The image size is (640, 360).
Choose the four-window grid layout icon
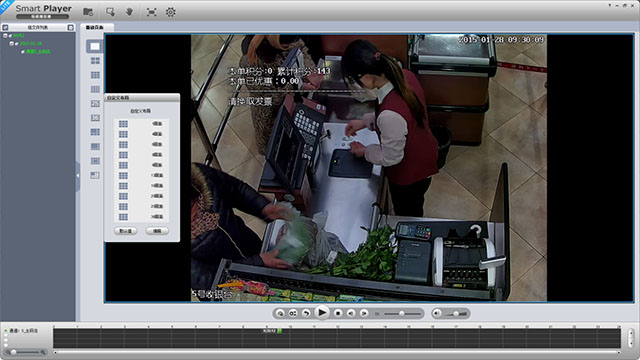tap(95, 60)
